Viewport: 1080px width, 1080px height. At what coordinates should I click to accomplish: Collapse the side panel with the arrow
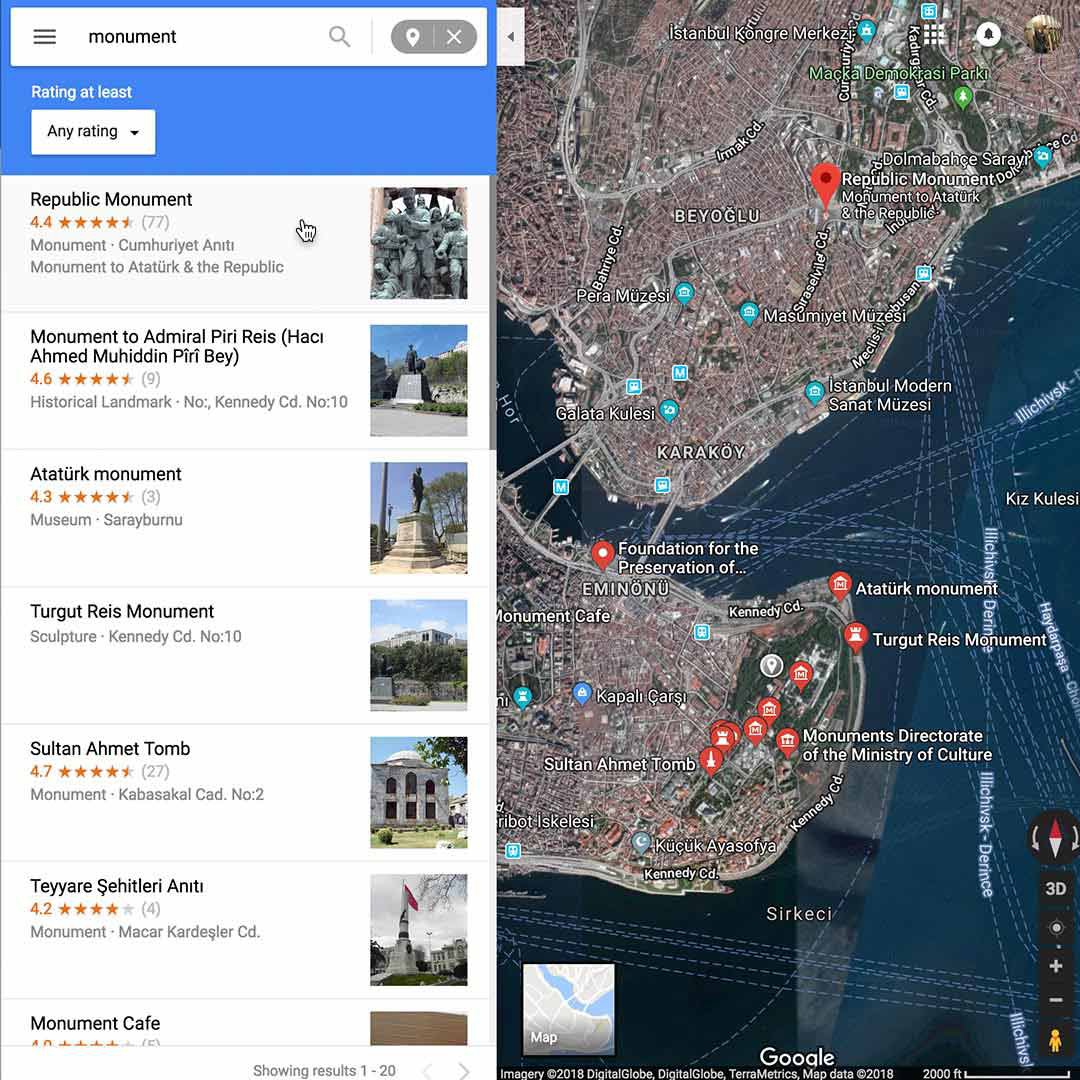pos(510,37)
